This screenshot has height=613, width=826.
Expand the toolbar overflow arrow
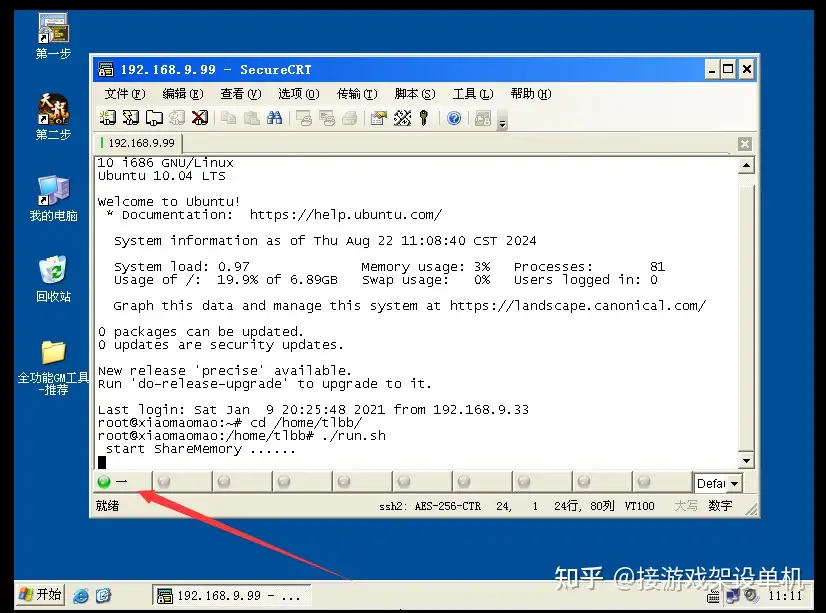click(x=503, y=122)
